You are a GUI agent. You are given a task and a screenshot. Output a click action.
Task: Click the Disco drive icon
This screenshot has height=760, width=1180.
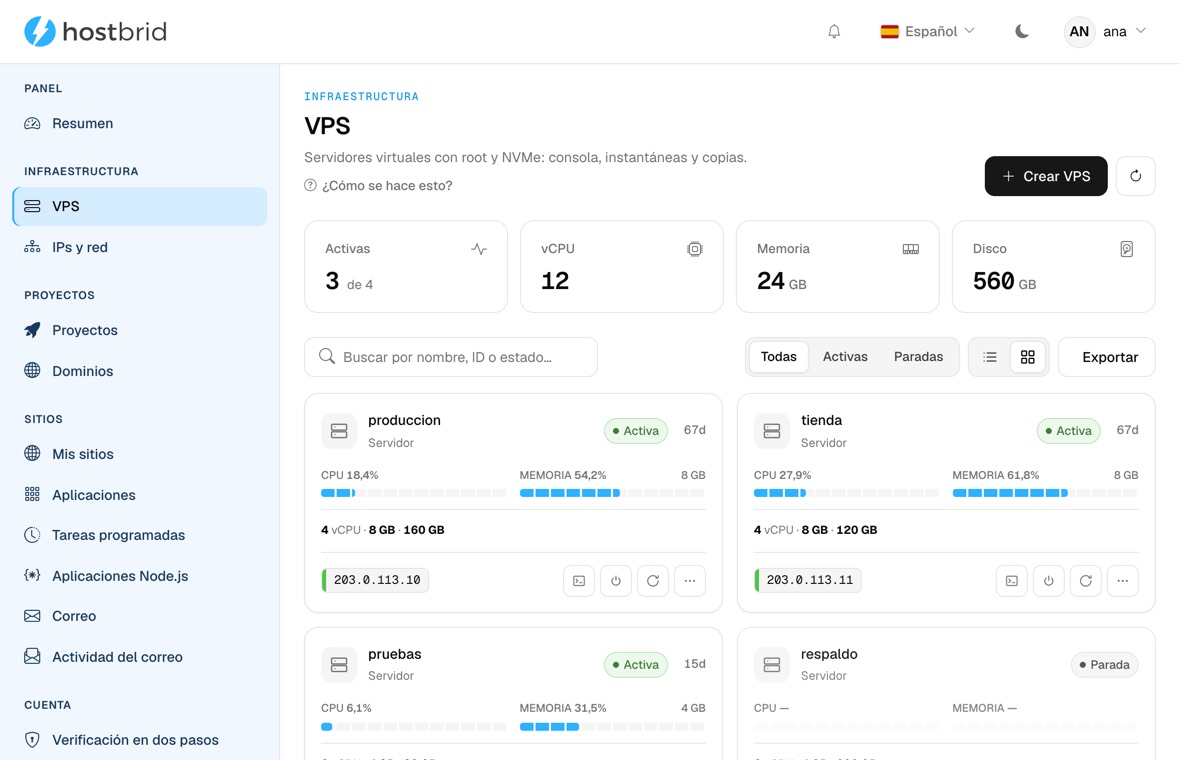pyautogui.click(x=1127, y=249)
